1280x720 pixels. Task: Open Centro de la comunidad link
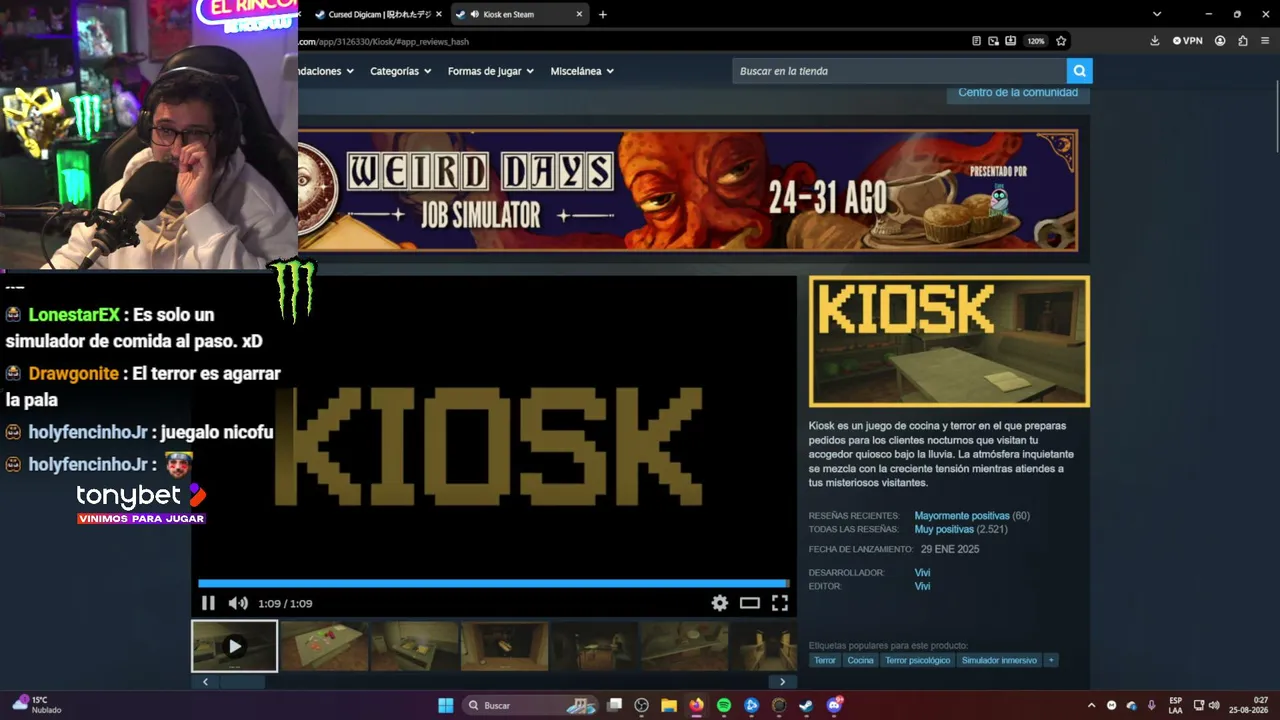click(1018, 92)
